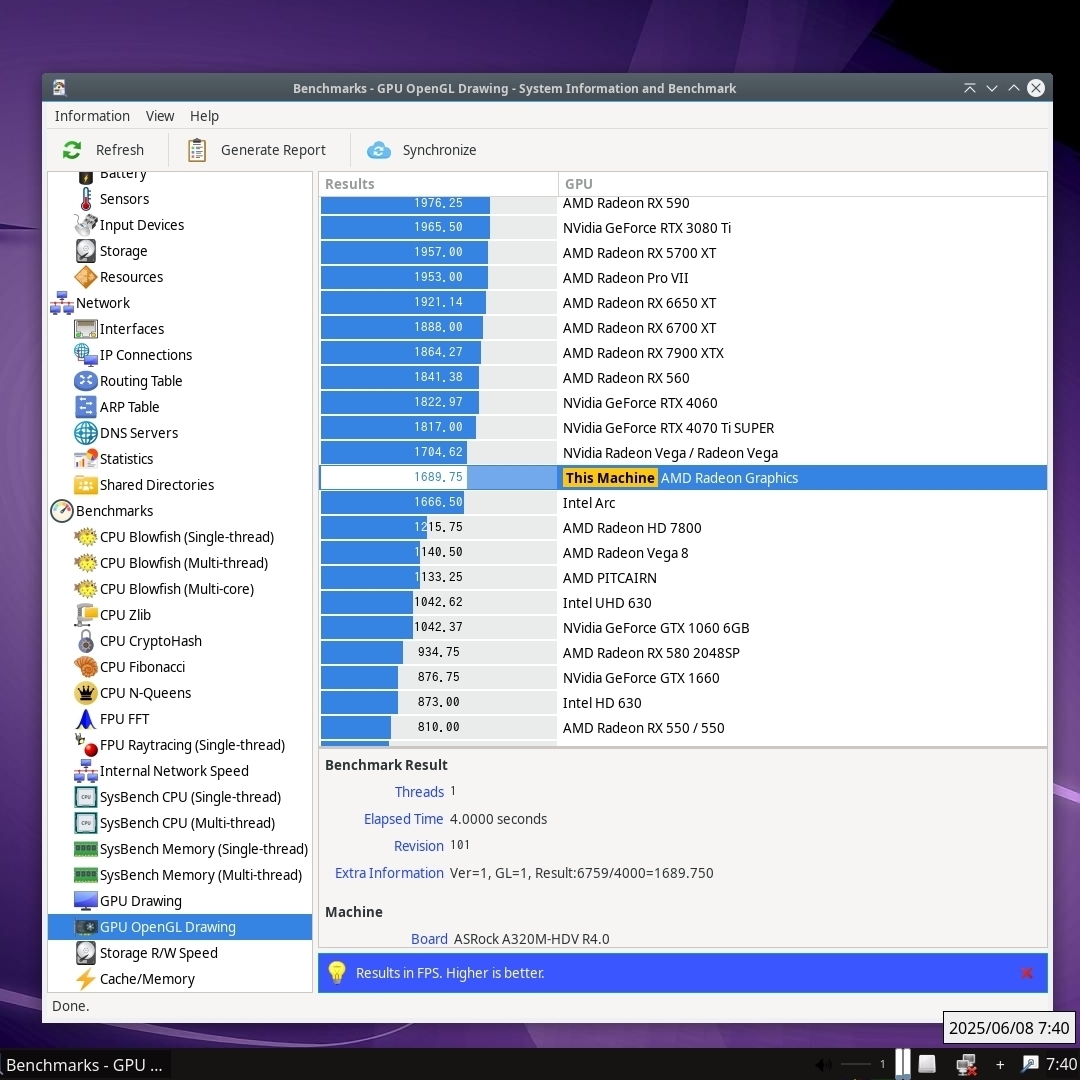Click the Benchmarks taskbar window button
This screenshot has height=1080, width=1080.
click(85, 1065)
